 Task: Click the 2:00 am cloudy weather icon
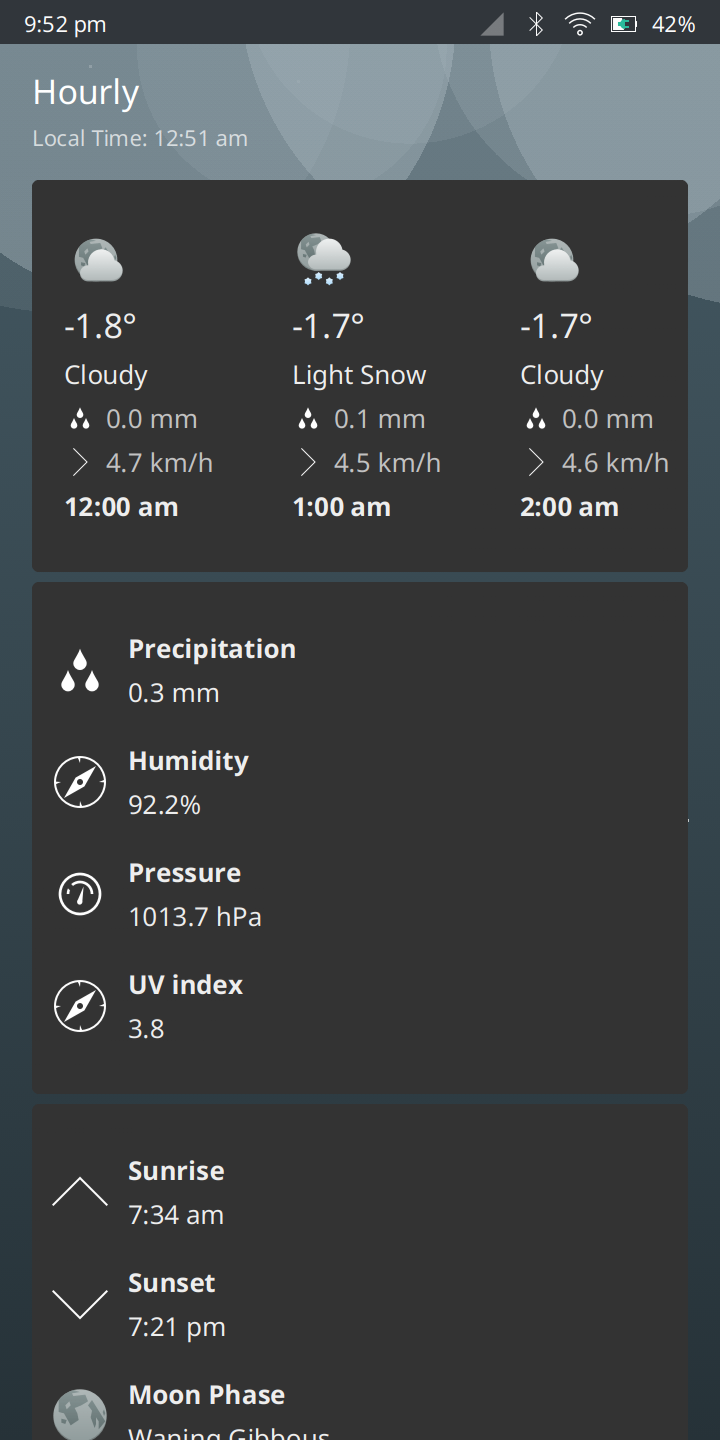(554, 260)
